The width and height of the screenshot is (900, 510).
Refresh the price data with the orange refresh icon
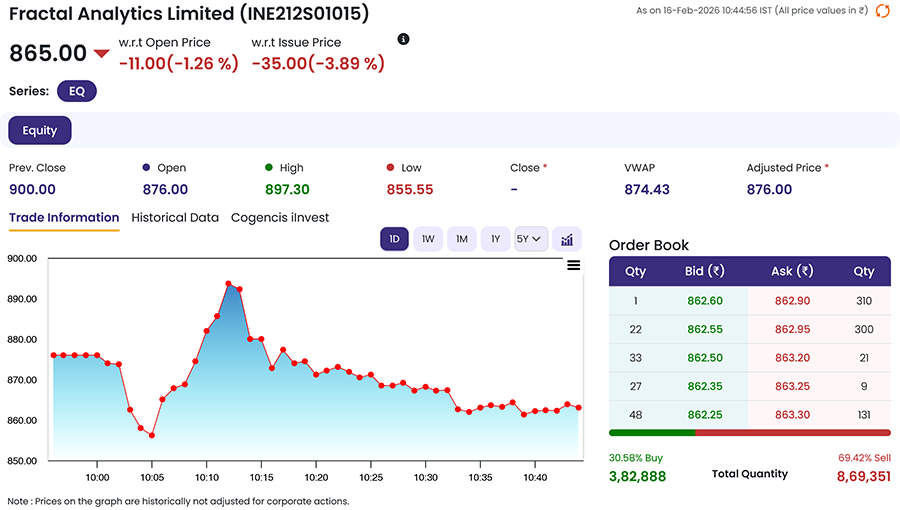point(882,11)
